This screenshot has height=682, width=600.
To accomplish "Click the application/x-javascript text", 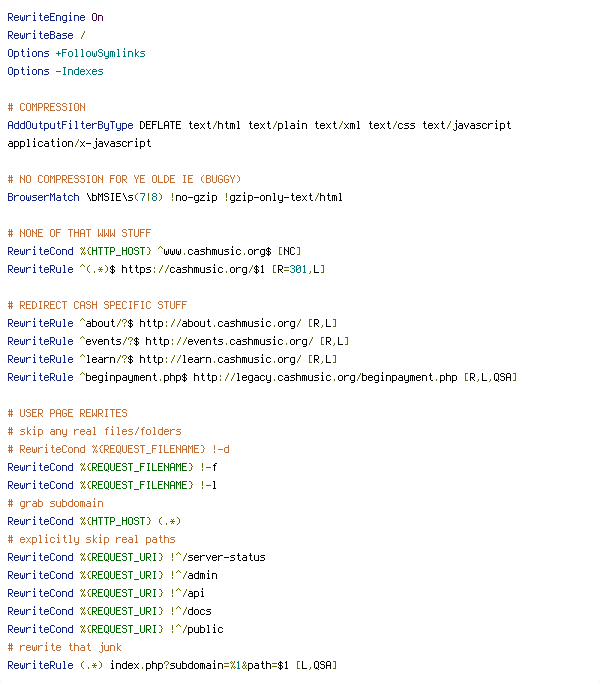I will 79,144.
